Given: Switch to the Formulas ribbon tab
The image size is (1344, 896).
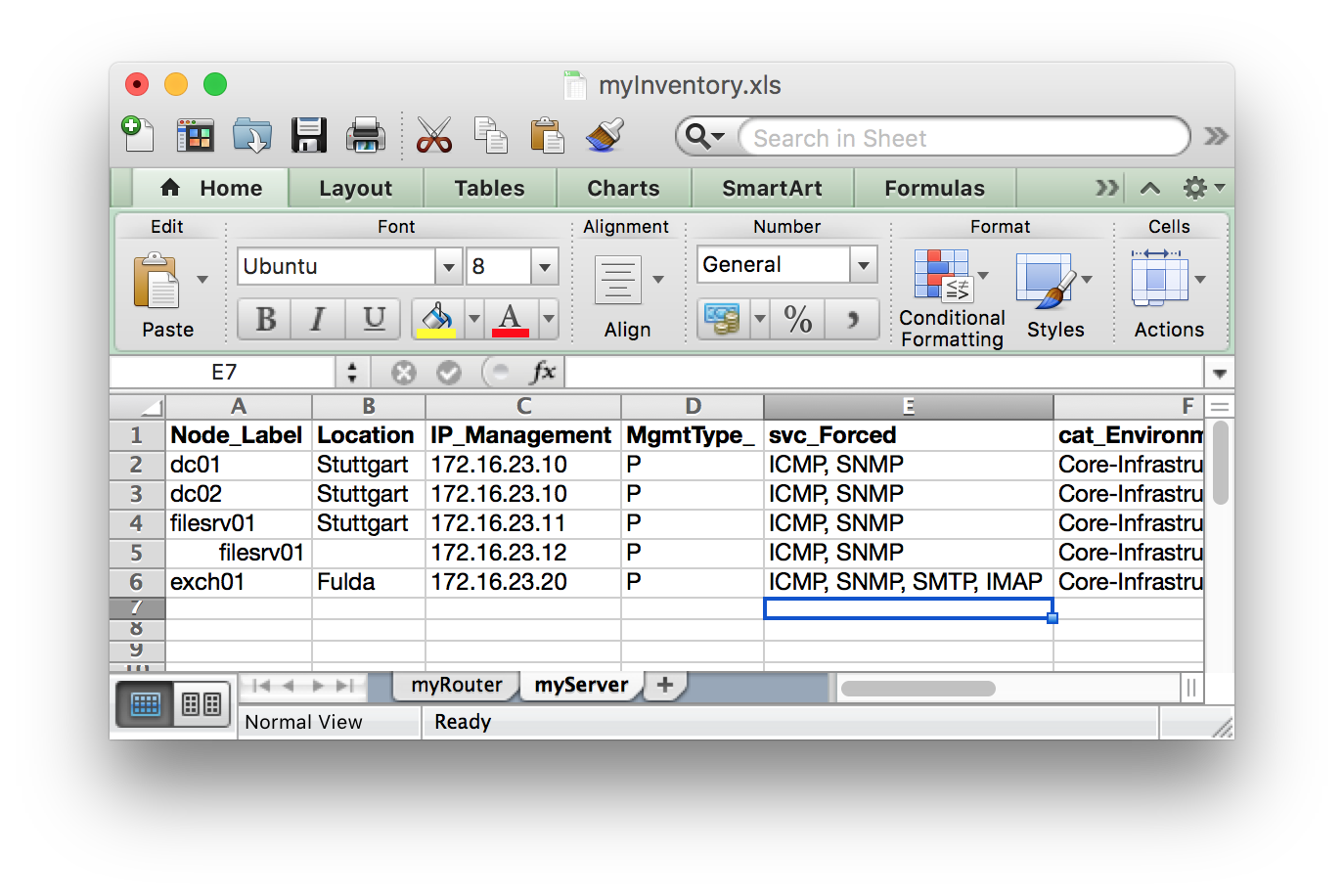Looking at the screenshot, I should point(934,188).
